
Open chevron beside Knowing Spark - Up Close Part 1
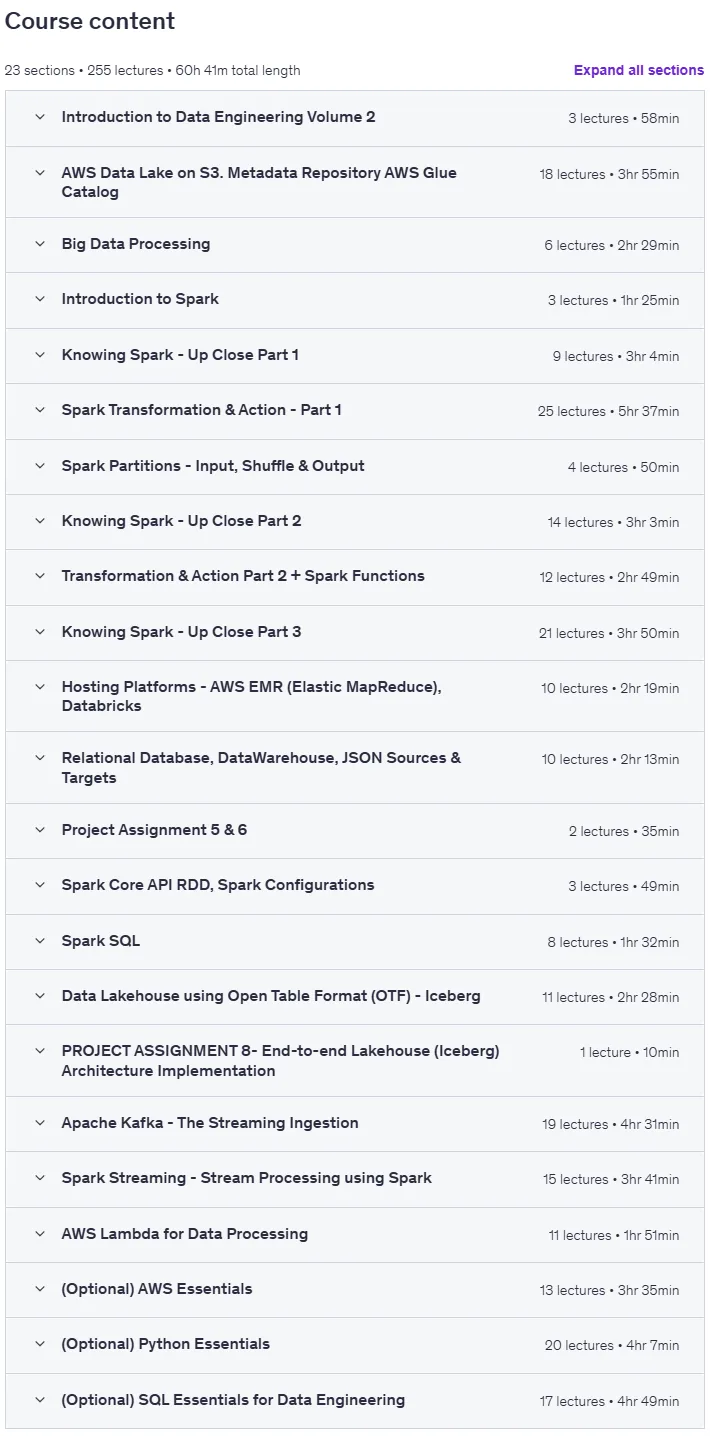click(x=40, y=355)
